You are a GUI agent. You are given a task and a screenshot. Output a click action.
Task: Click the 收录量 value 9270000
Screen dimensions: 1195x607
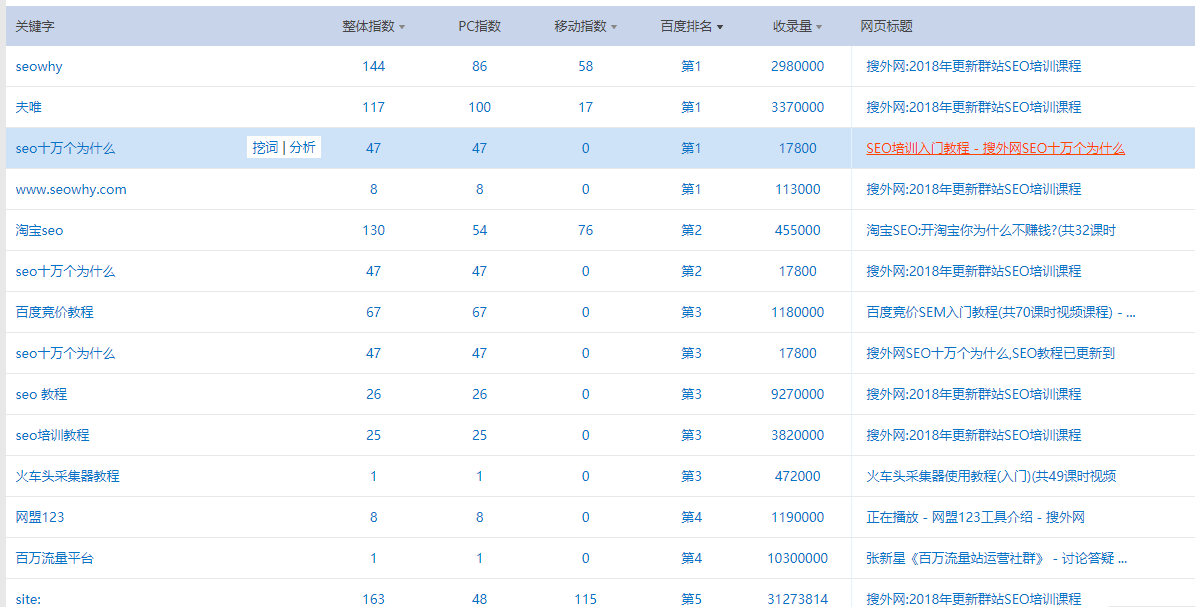click(x=797, y=394)
